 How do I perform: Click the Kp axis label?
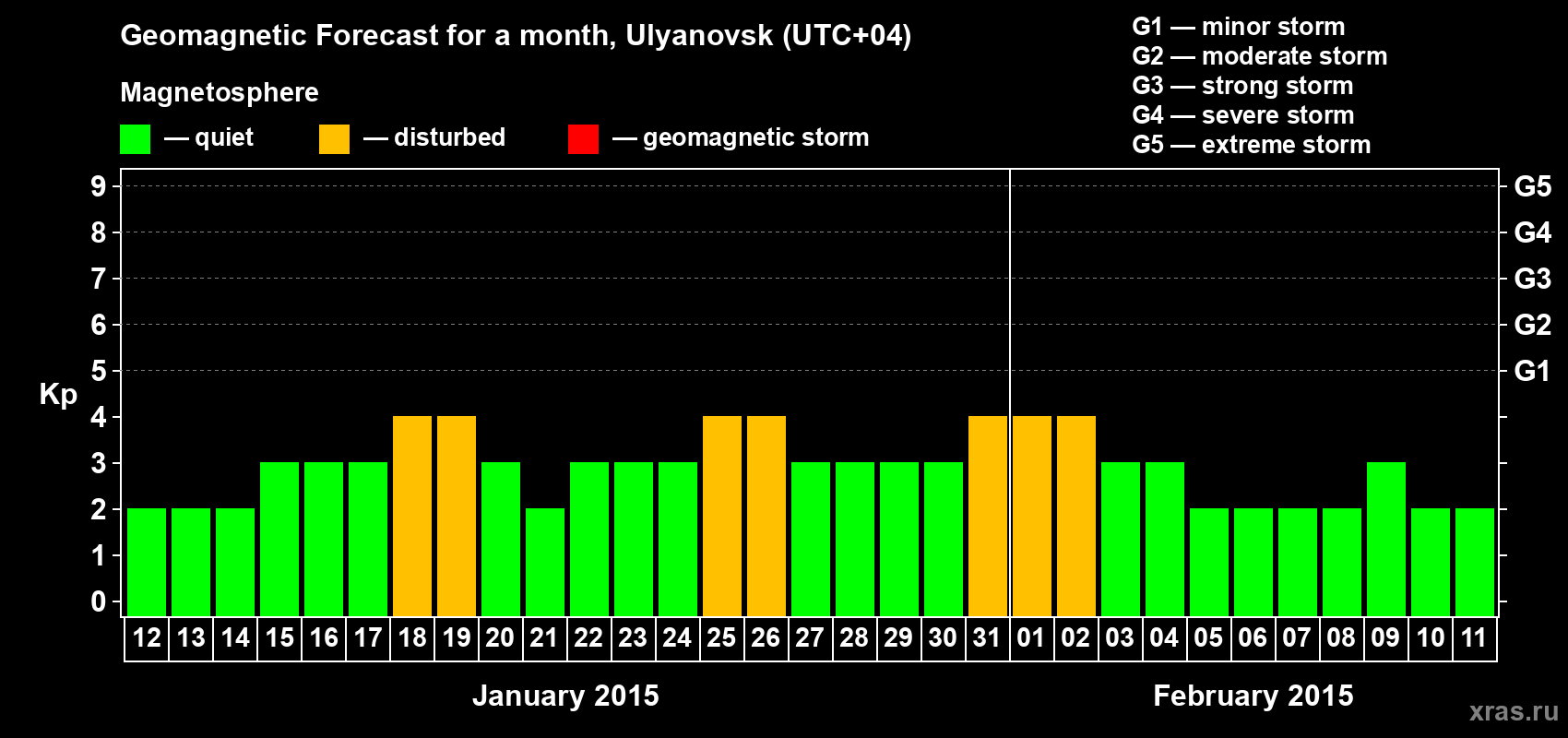(58, 395)
